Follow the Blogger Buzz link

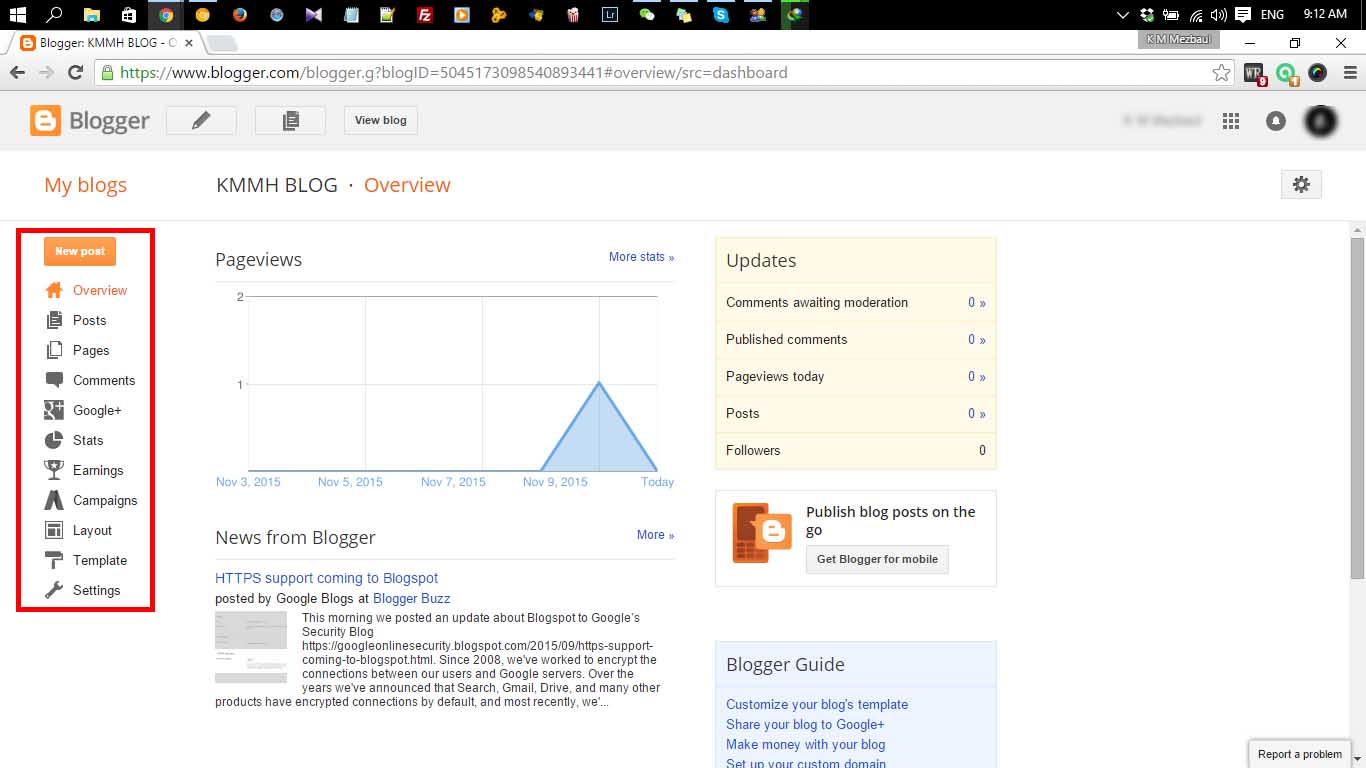coord(411,598)
